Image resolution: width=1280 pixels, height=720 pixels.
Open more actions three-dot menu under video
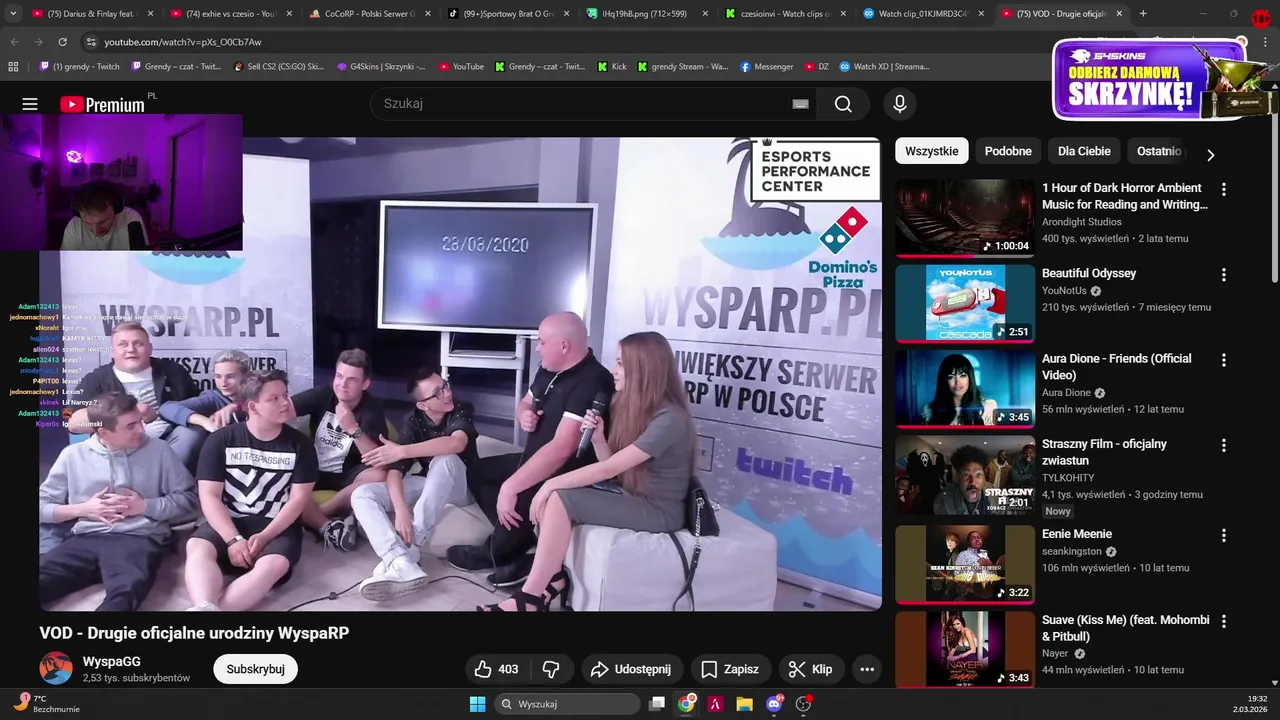867,669
